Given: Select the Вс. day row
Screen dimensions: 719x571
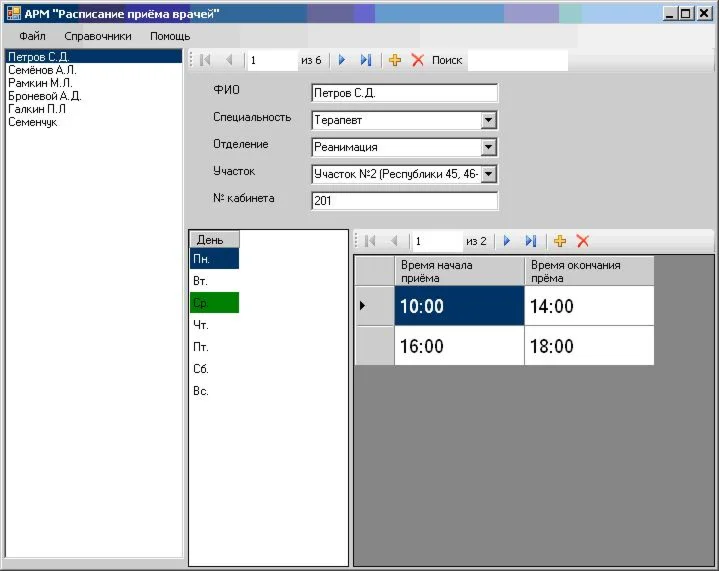Looking at the screenshot, I should (x=214, y=391).
